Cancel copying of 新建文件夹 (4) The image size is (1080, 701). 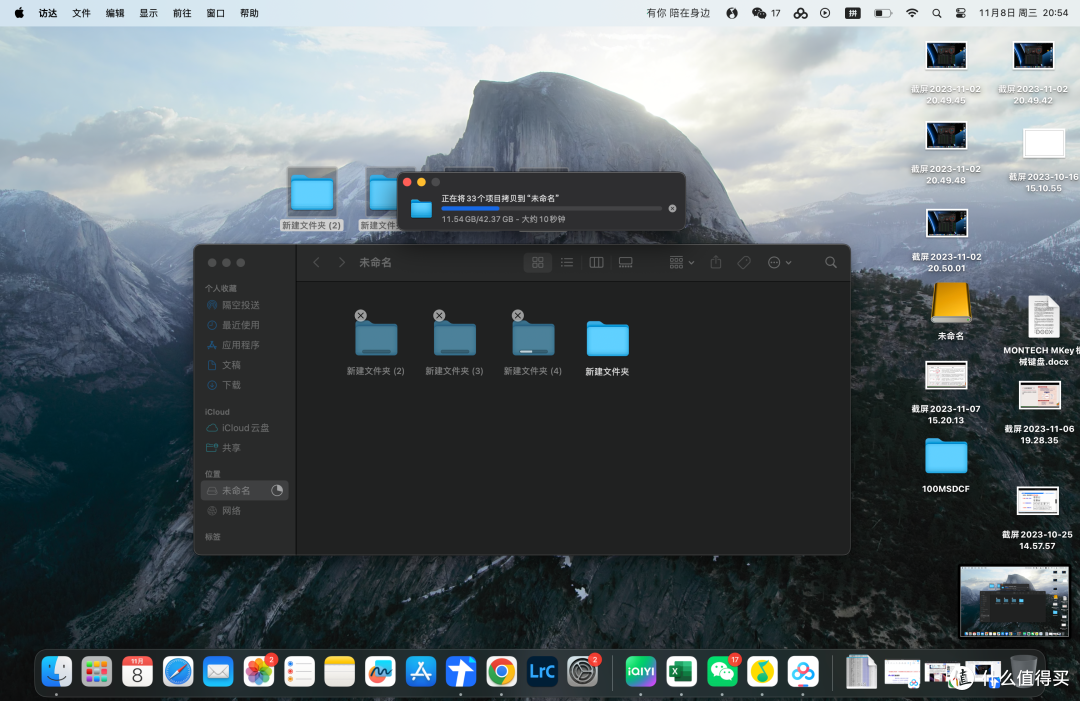518,315
